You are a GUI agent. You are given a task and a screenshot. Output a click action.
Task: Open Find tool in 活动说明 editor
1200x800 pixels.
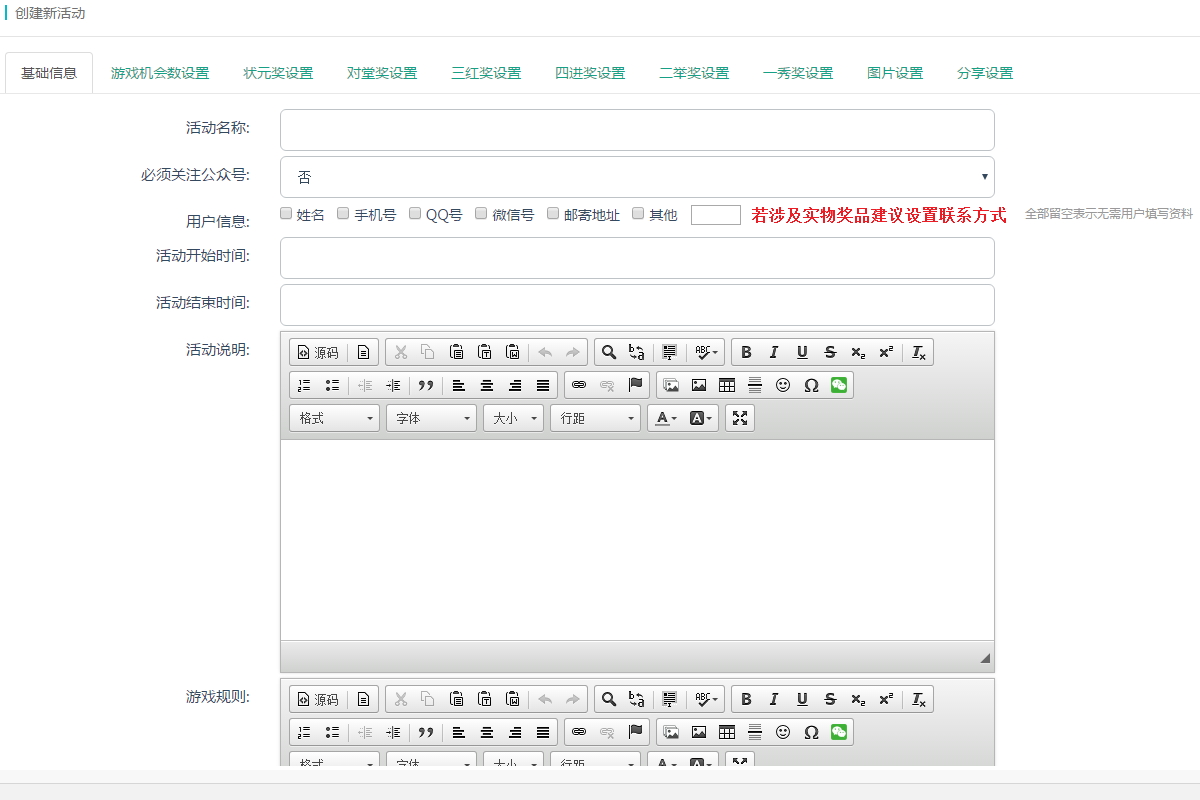point(608,352)
